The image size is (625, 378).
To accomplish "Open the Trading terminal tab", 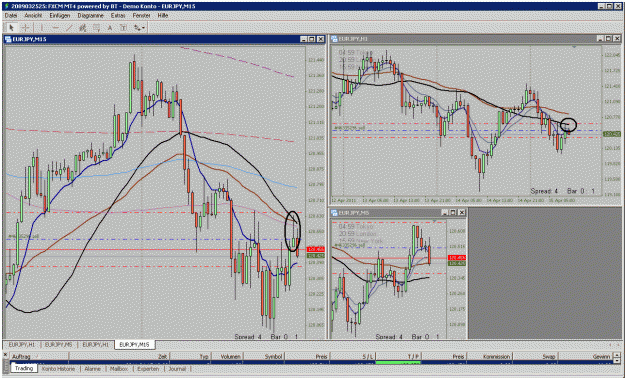I will 24,368.
